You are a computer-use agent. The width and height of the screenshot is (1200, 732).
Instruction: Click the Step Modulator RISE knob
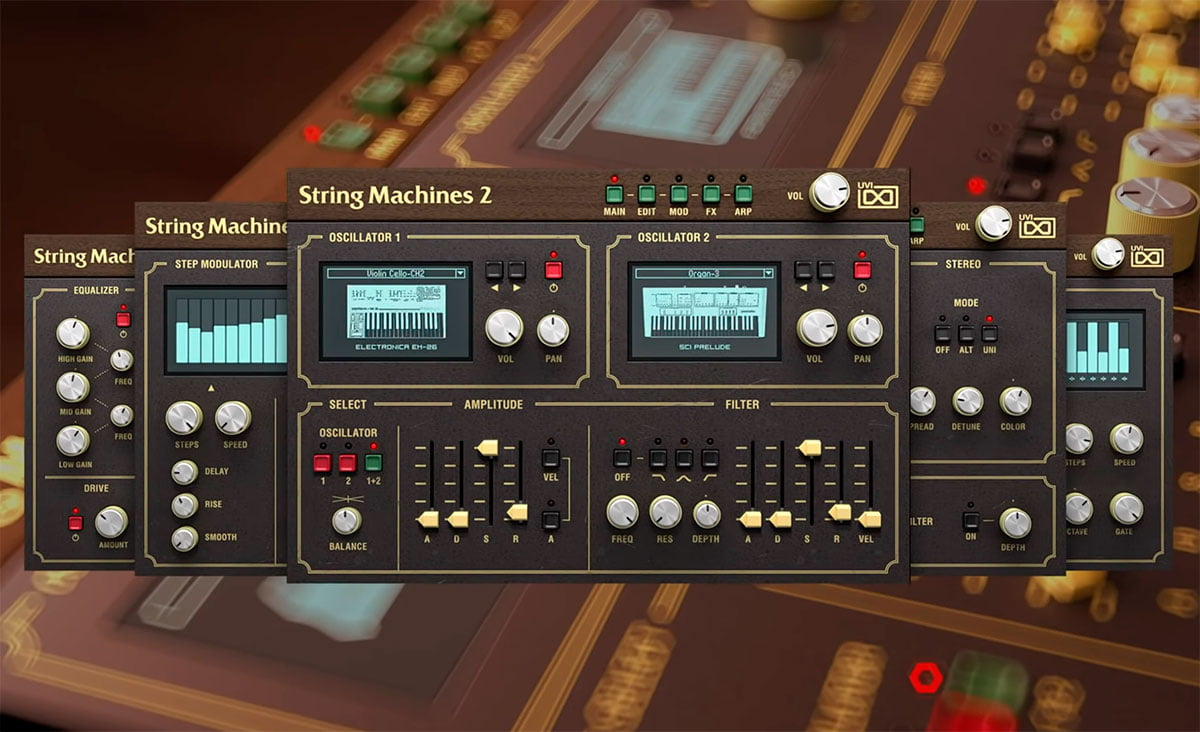184,505
